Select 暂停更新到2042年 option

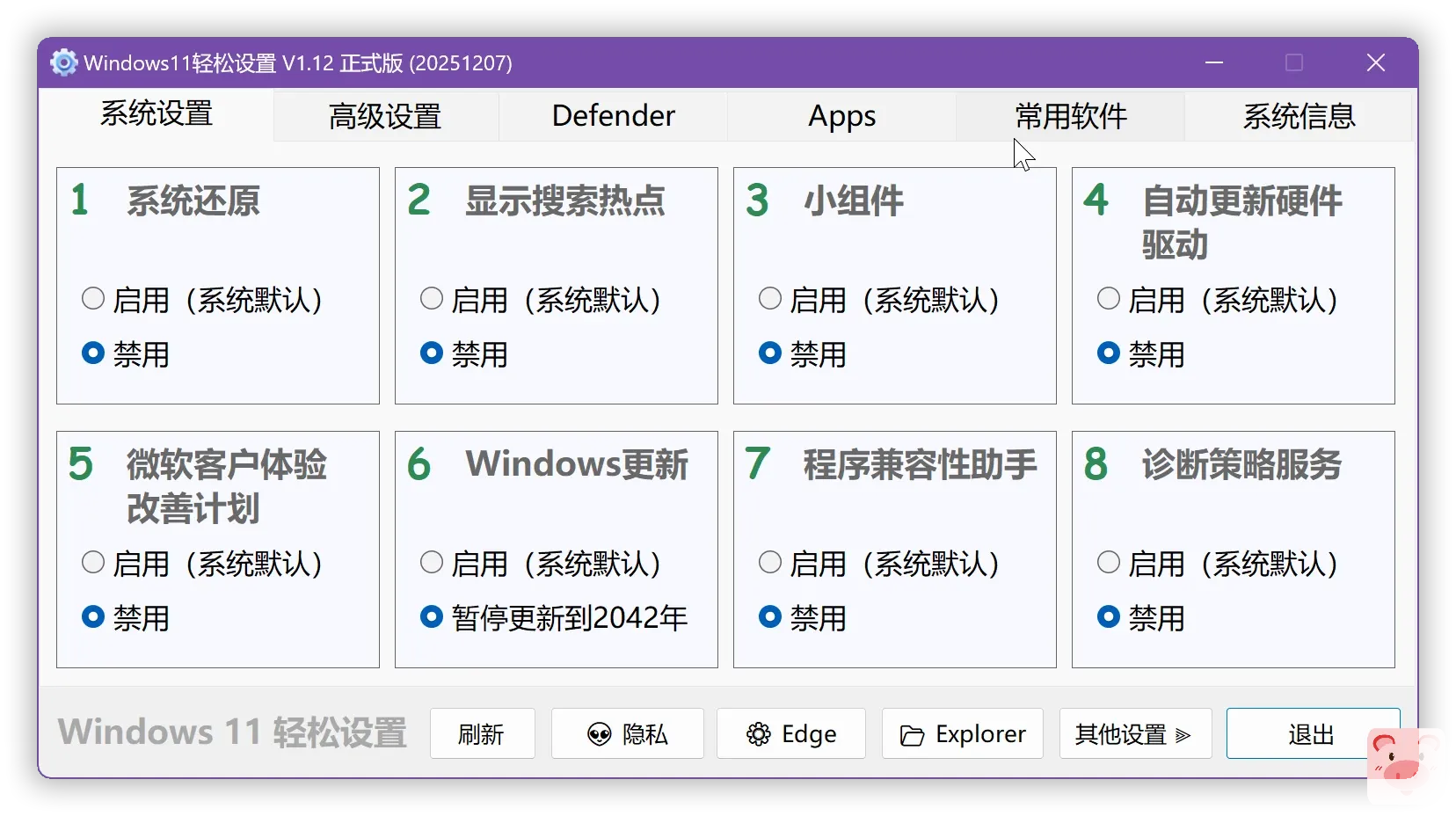click(432, 617)
